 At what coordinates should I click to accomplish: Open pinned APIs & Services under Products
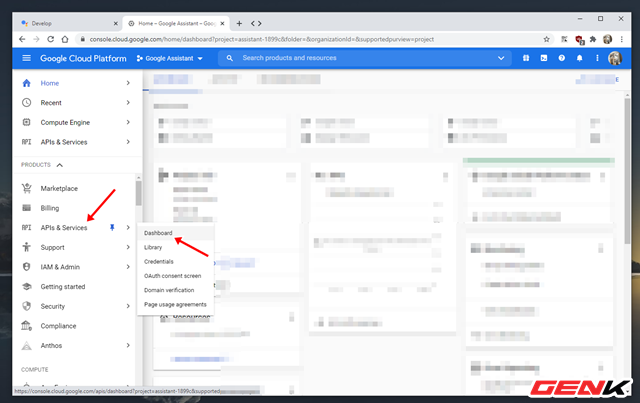pos(64,227)
